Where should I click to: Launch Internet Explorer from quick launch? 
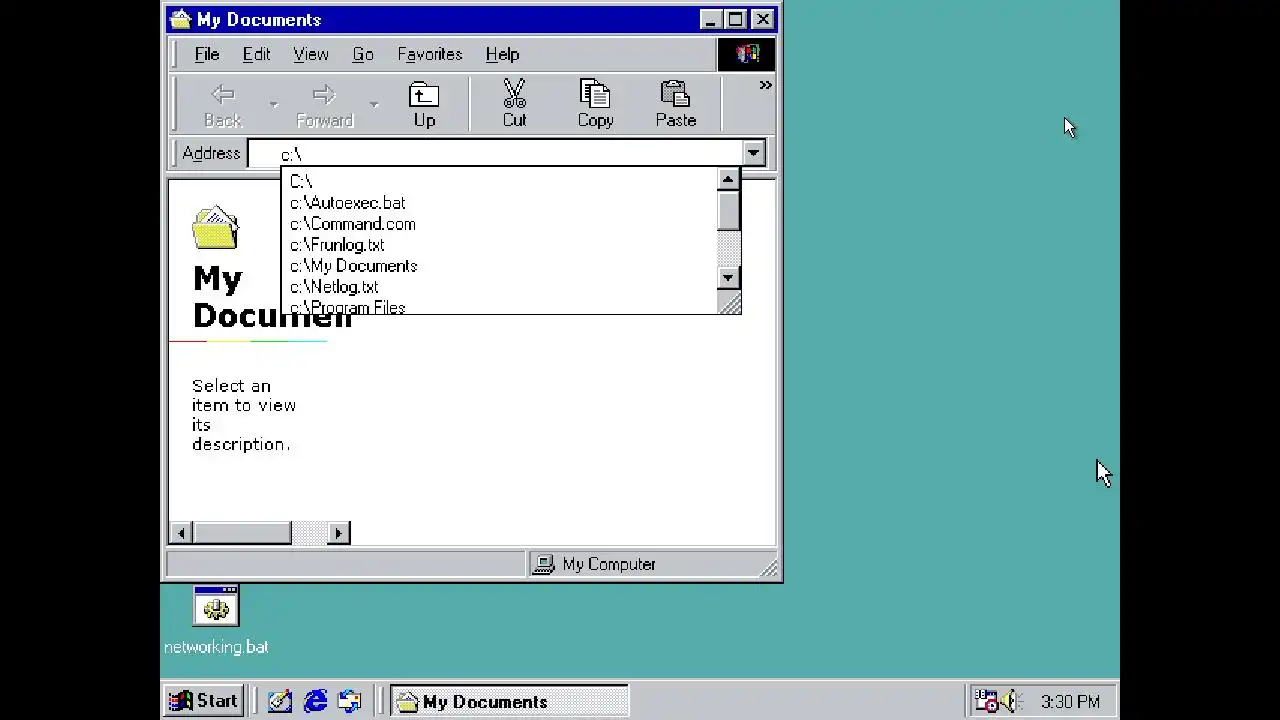[x=315, y=701]
